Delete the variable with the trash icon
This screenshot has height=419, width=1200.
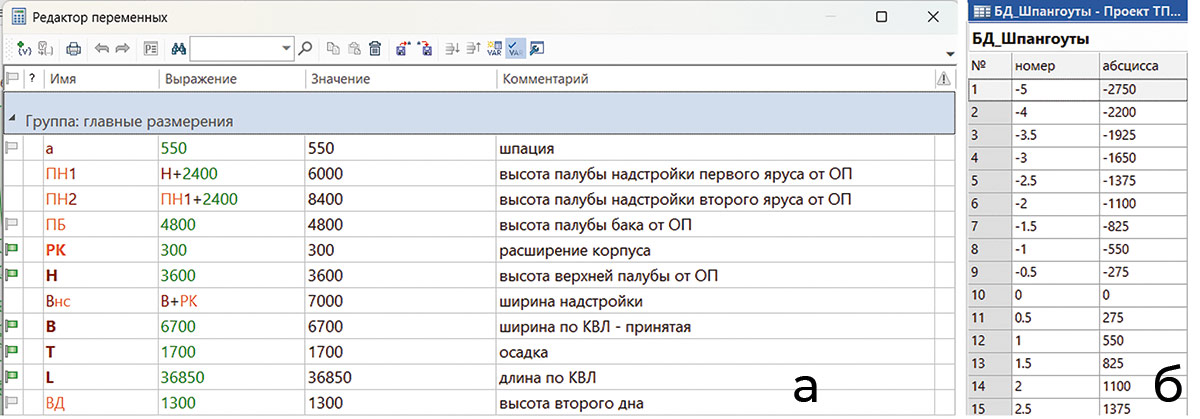(x=374, y=48)
